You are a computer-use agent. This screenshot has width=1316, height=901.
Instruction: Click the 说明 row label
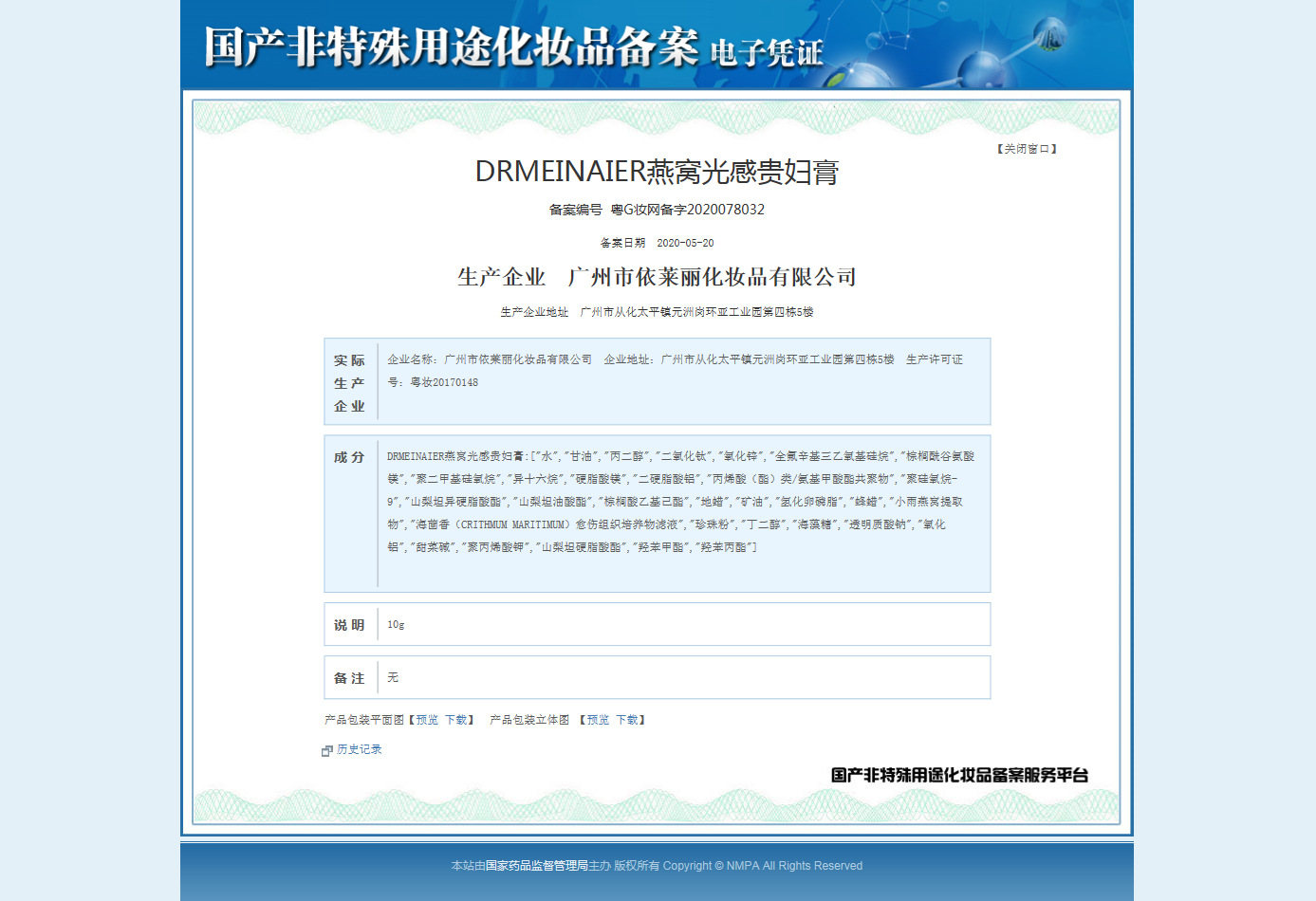[349, 625]
